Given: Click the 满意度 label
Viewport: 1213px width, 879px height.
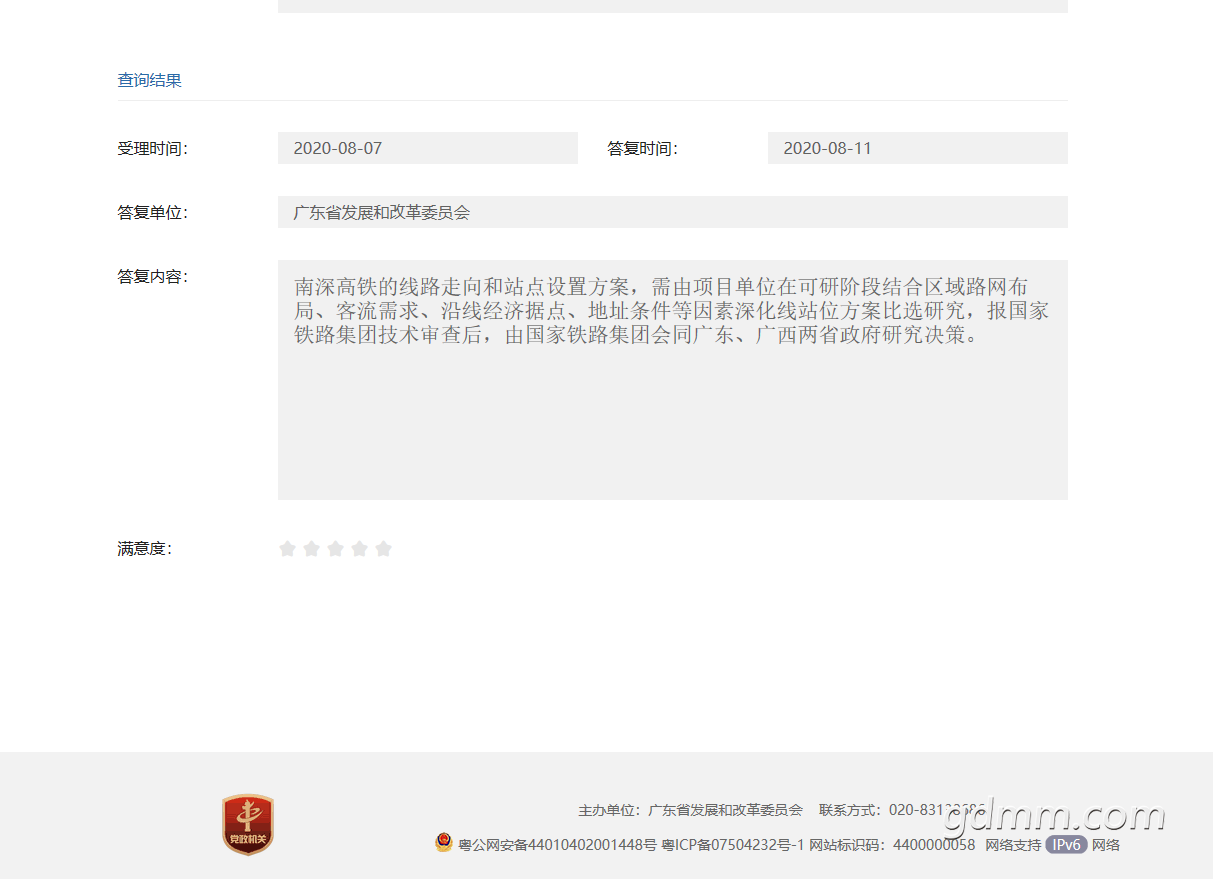Looking at the screenshot, I should click(x=144, y=549).
